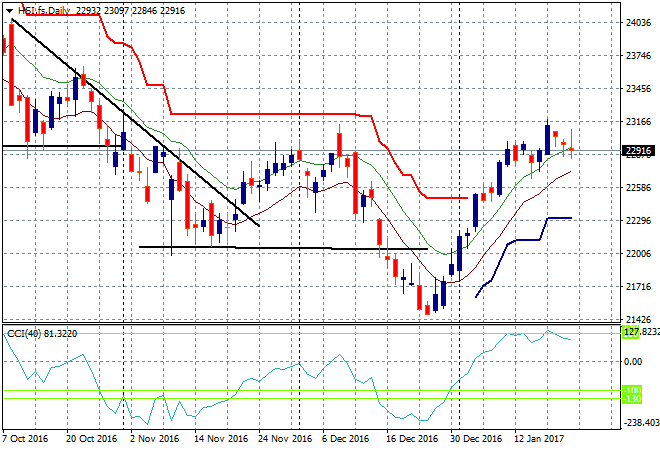The height and width of the screenshot is (450, 660).
Task: Click the CCI 0.00 level label
Action: point(633,362)
